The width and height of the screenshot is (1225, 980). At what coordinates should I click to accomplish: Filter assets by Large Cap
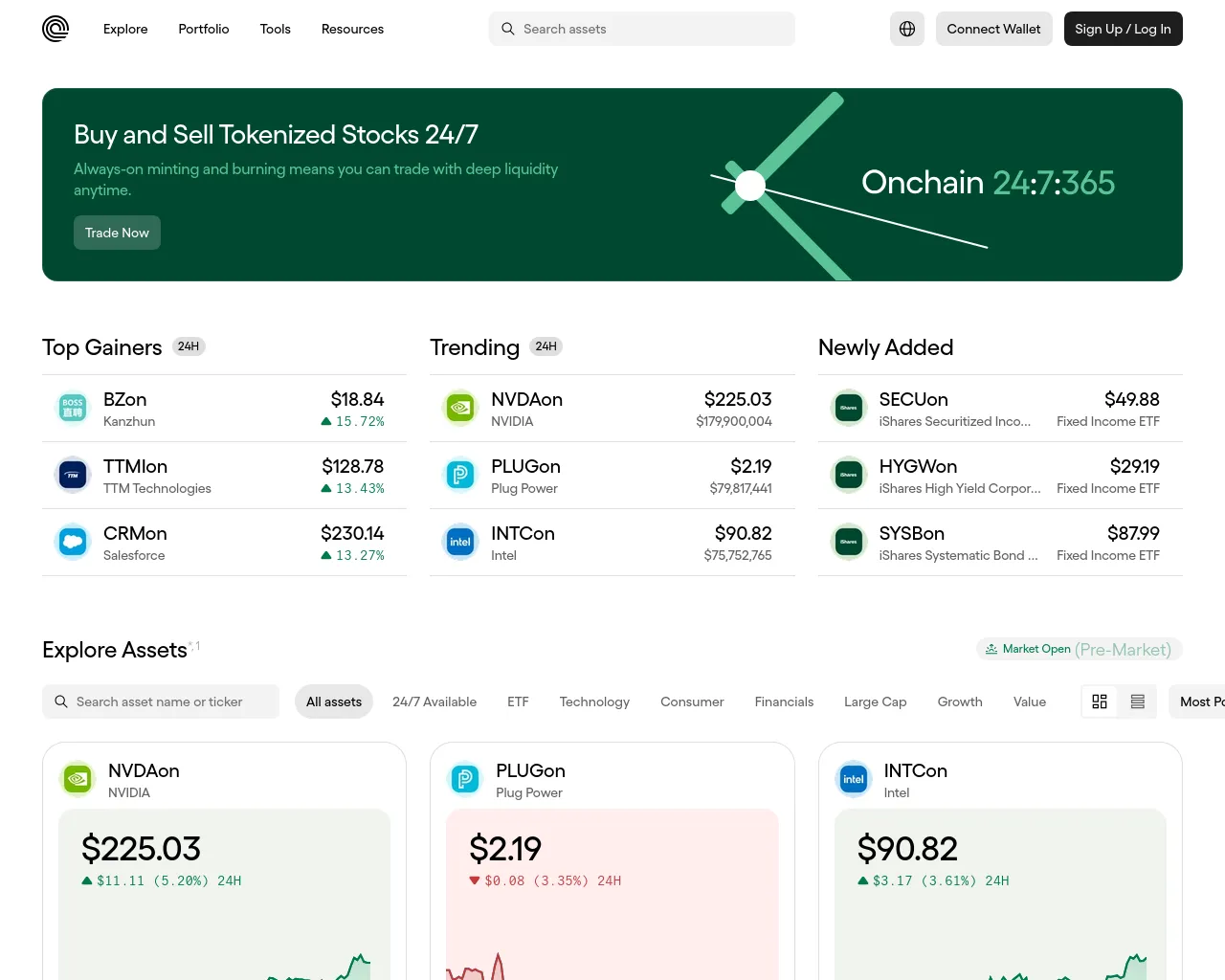(x=876, y=702)
